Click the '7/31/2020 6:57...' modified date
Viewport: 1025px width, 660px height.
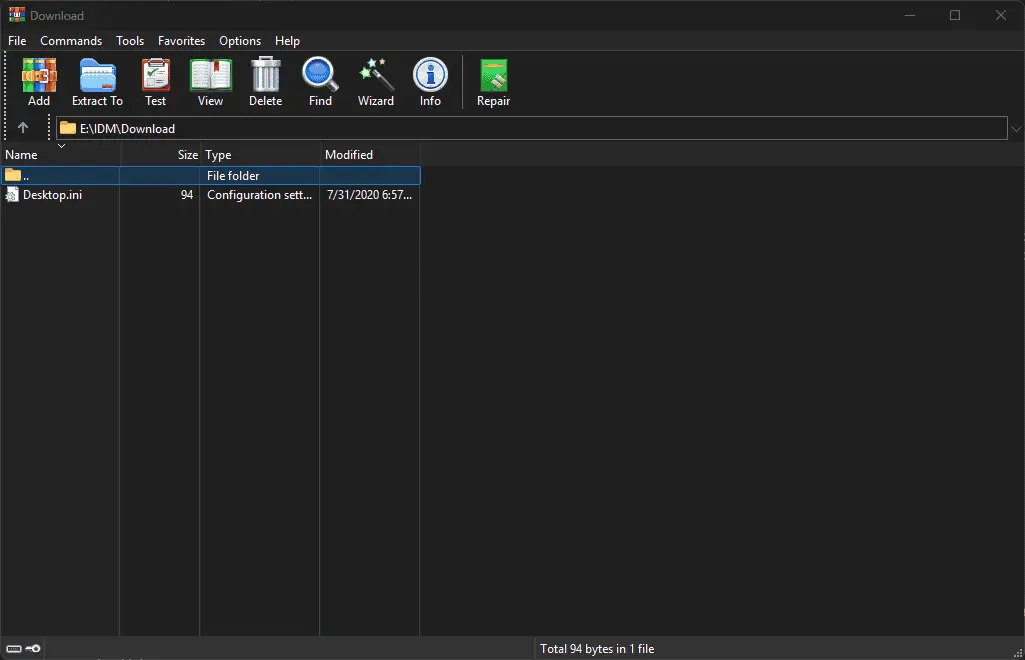[369, 195]
